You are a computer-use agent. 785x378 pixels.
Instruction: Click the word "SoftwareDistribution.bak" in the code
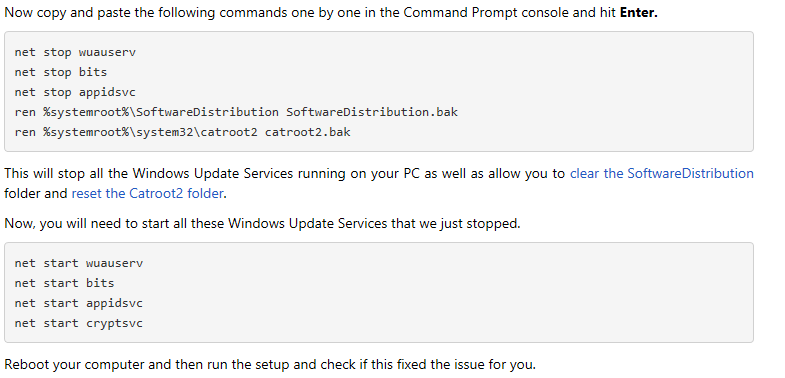(372, 112)
